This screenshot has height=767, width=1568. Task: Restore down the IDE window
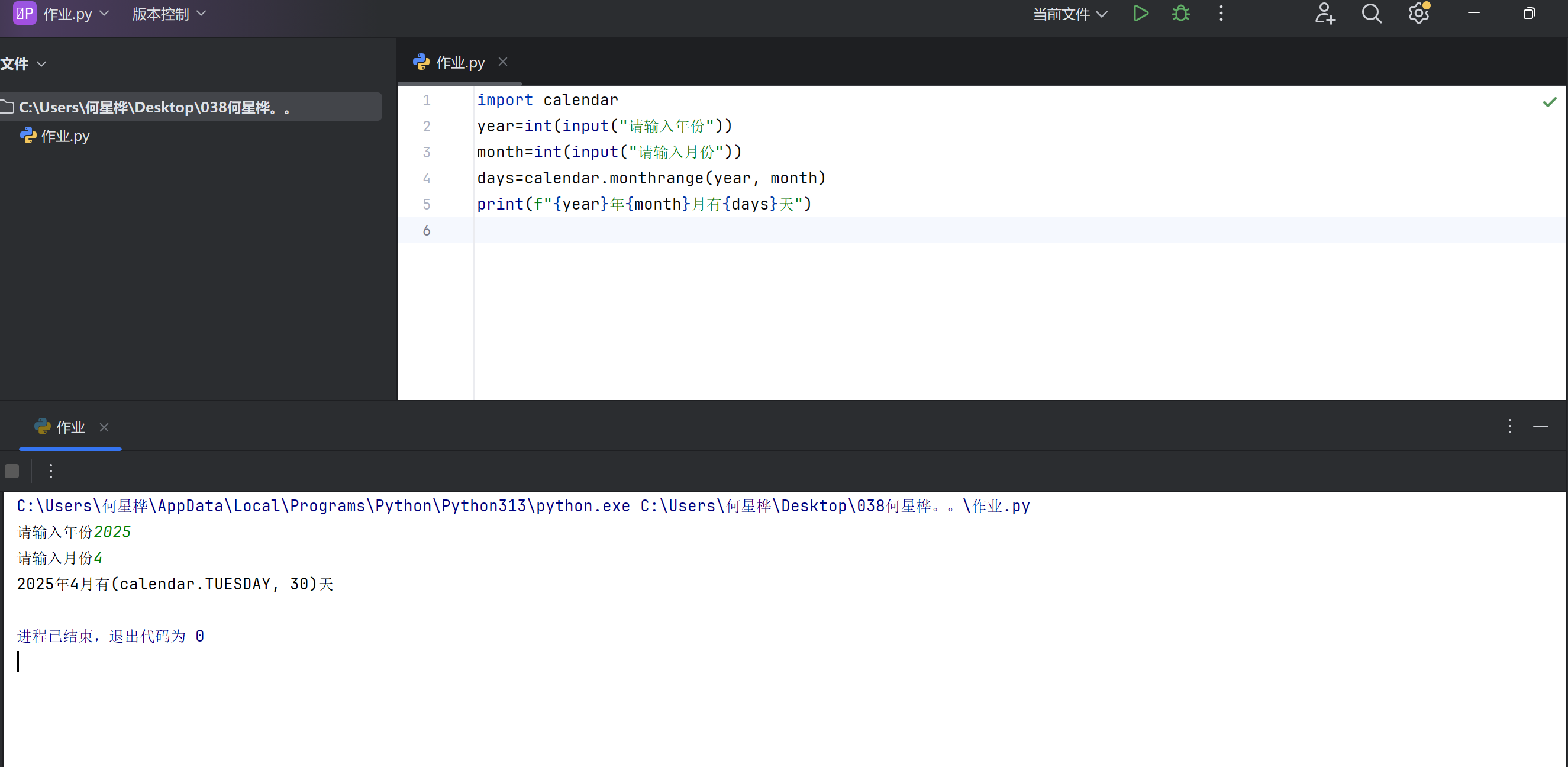click(x=1529, y=13)
